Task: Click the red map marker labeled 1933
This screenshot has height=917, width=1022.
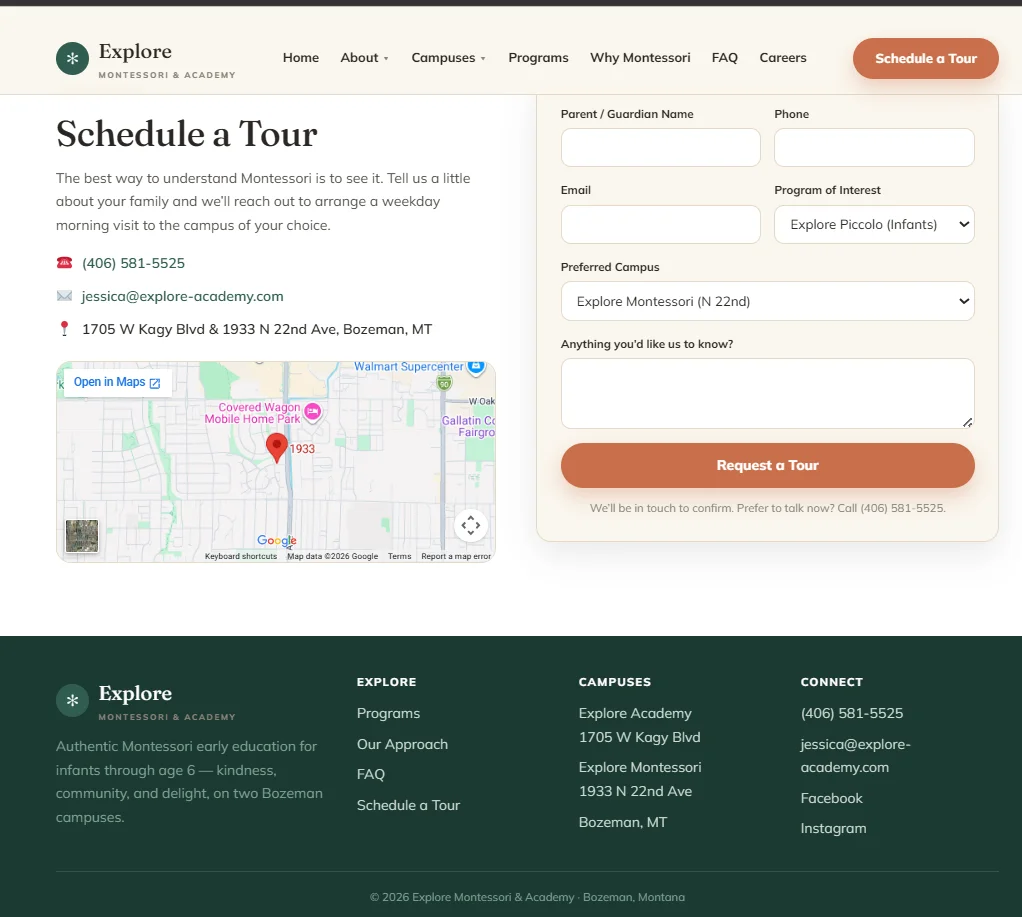Action: pos(277,447)
